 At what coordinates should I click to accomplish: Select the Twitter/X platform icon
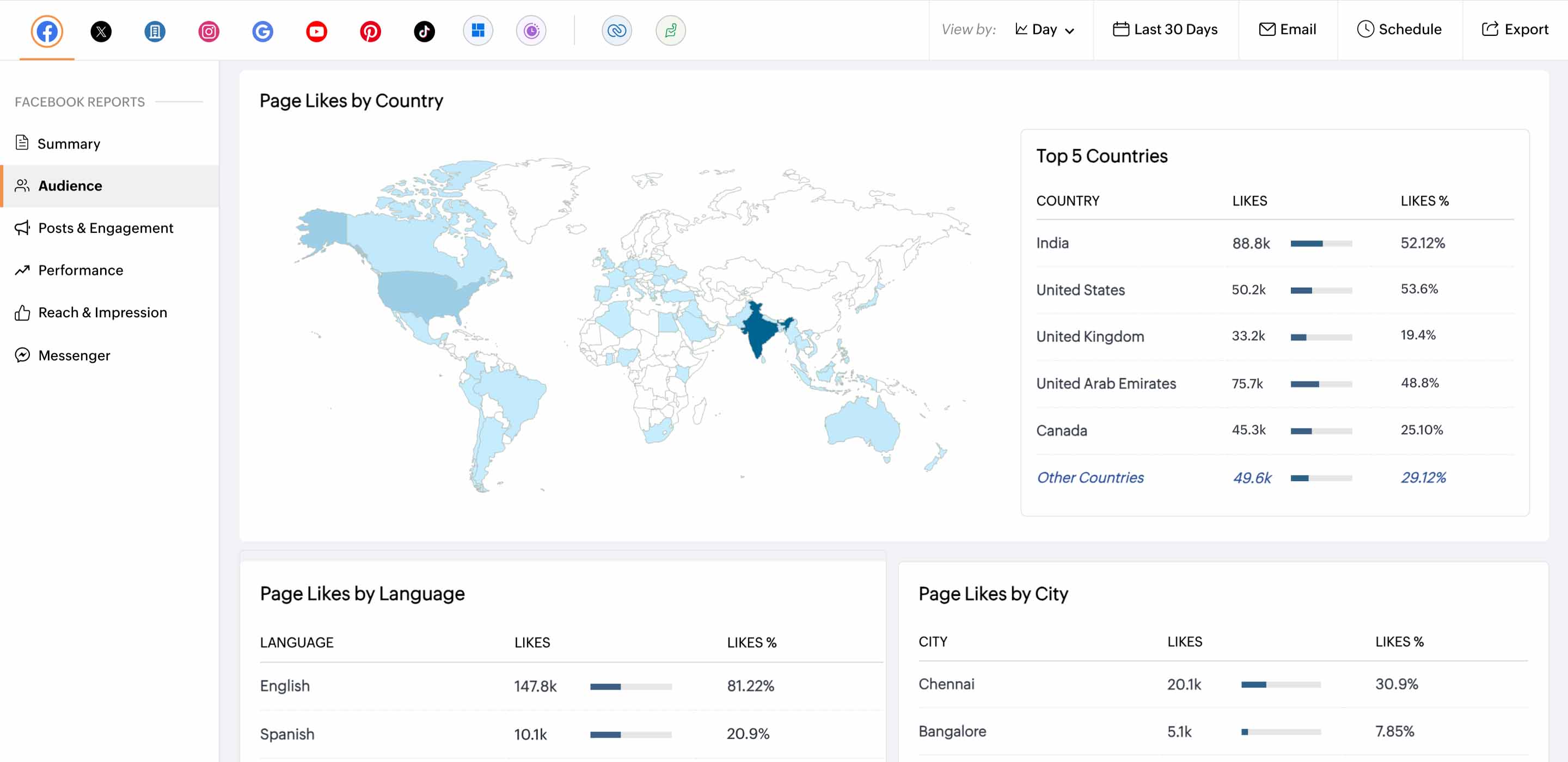point(100,30)
